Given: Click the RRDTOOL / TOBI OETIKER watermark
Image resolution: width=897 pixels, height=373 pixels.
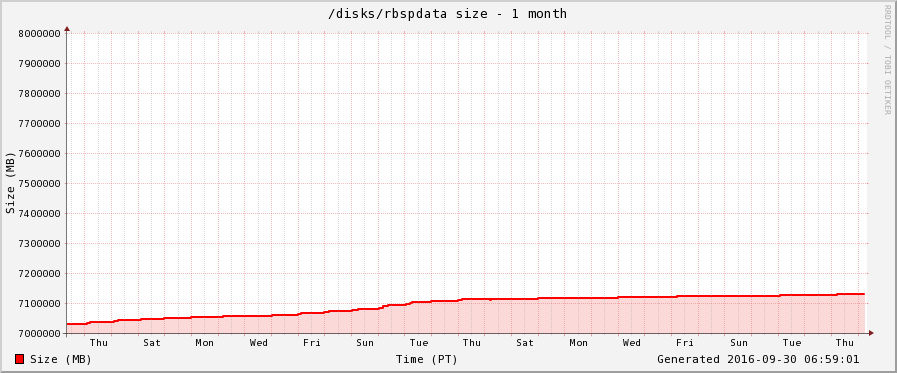Looking at the screenshot, I should (x=887, y=59).
